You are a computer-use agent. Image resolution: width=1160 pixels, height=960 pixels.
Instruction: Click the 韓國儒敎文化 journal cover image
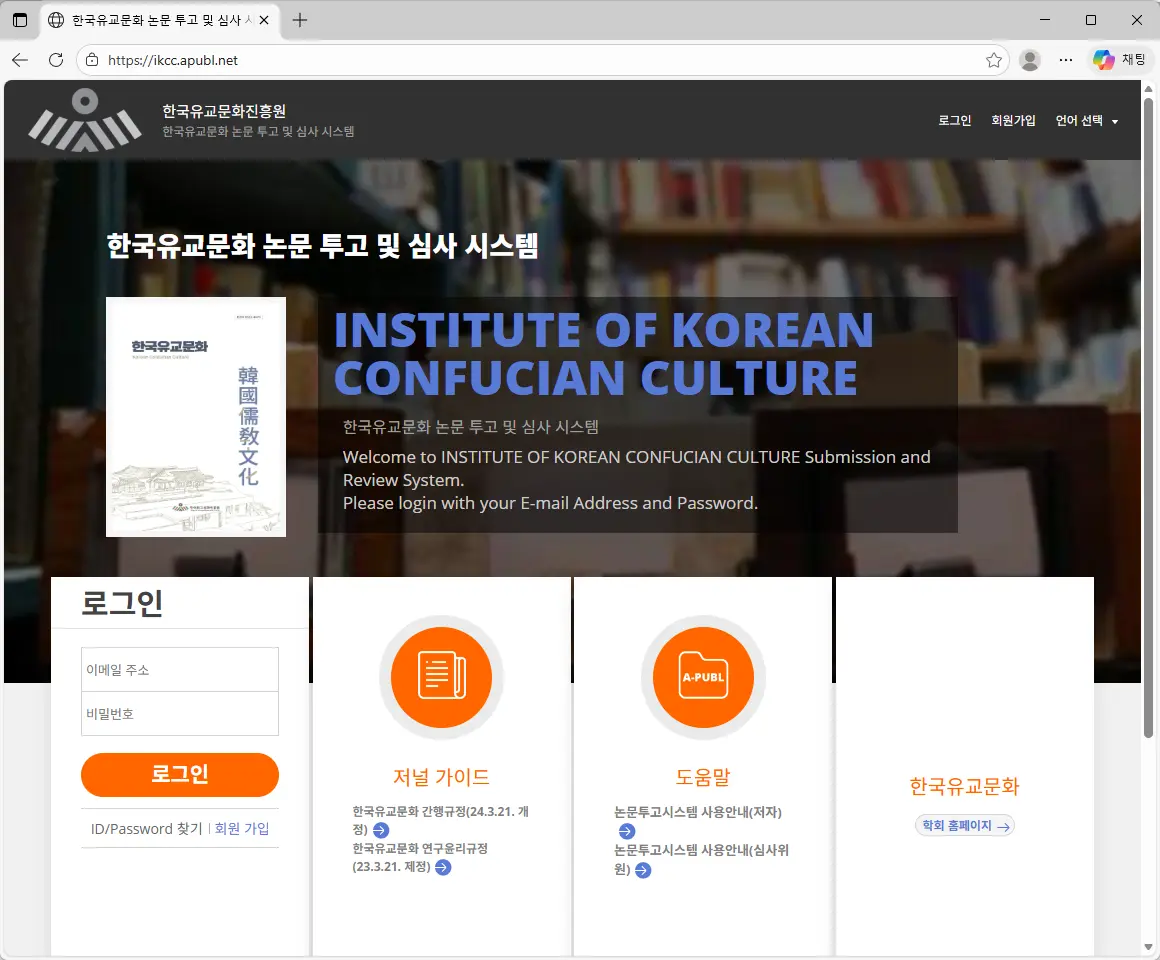(x=195, y=416)
